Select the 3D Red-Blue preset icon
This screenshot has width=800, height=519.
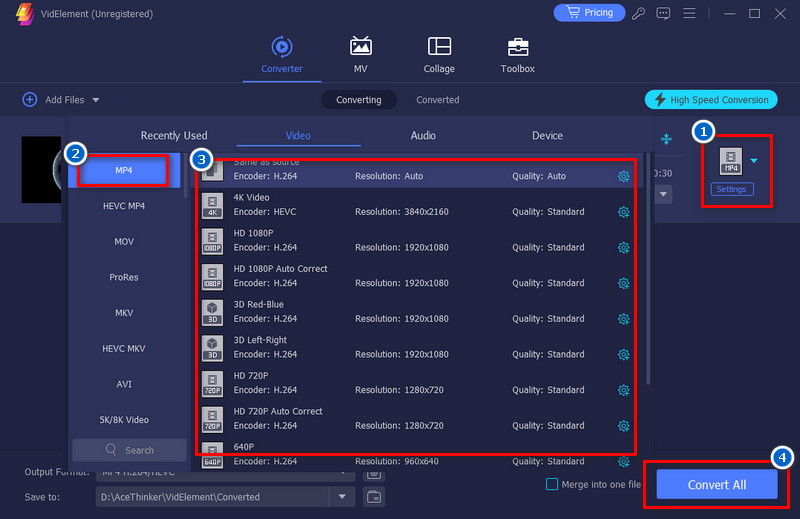[212, 313]
